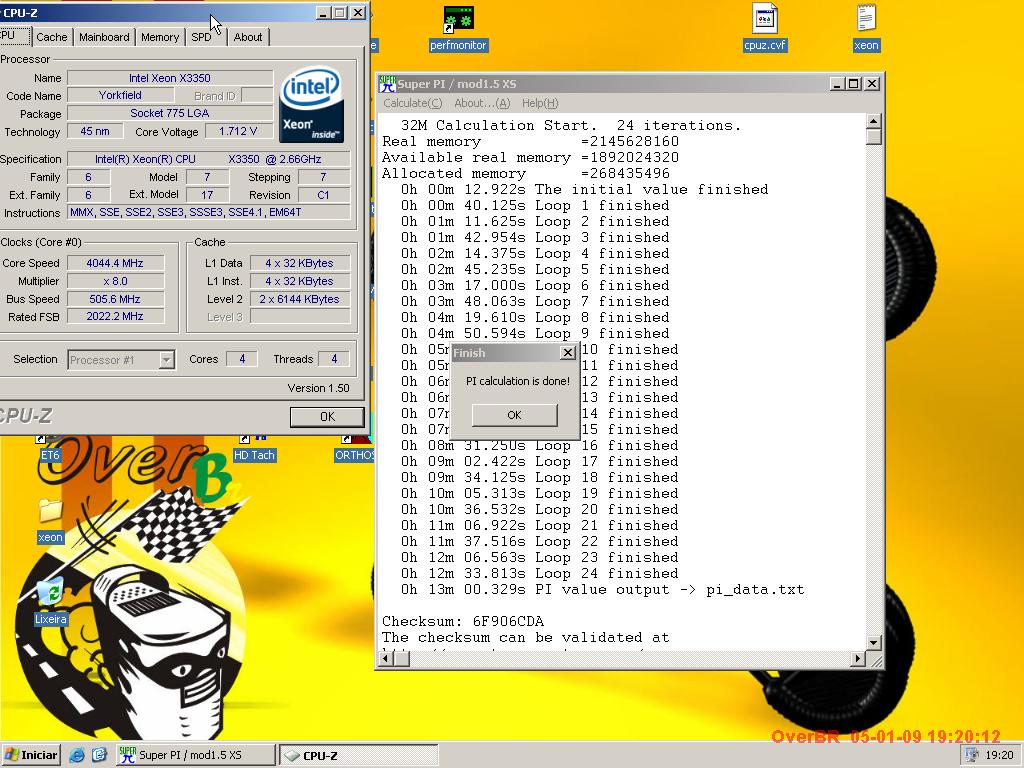The image size is (1024, 768).
Task: Open the Iniciar start menu
Action: tap(31, 755)
